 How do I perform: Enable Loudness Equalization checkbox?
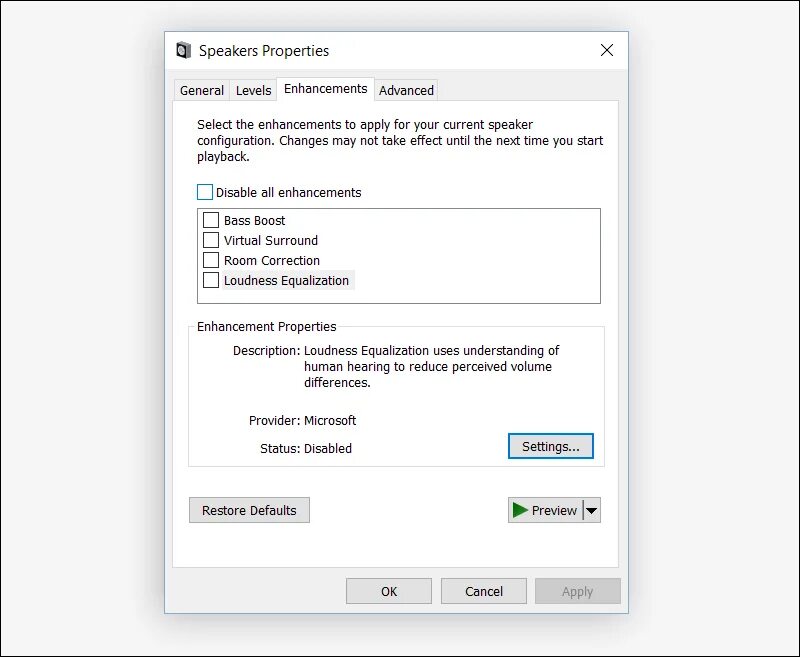(211, 280)
